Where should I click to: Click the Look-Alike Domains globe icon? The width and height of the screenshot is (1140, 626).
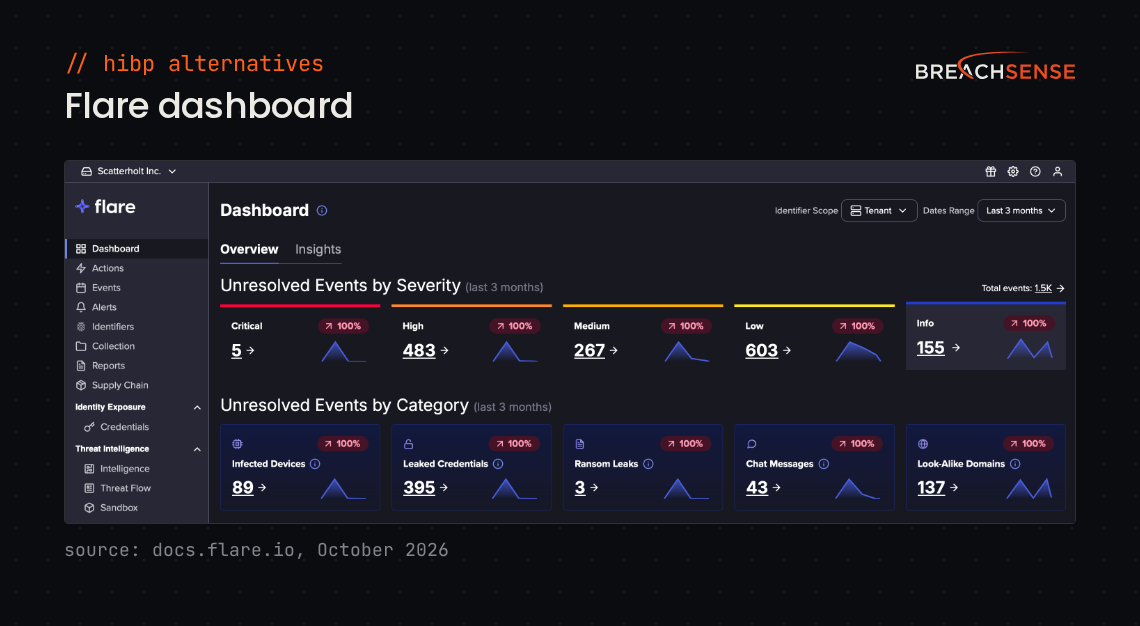(x=923, y=444)
